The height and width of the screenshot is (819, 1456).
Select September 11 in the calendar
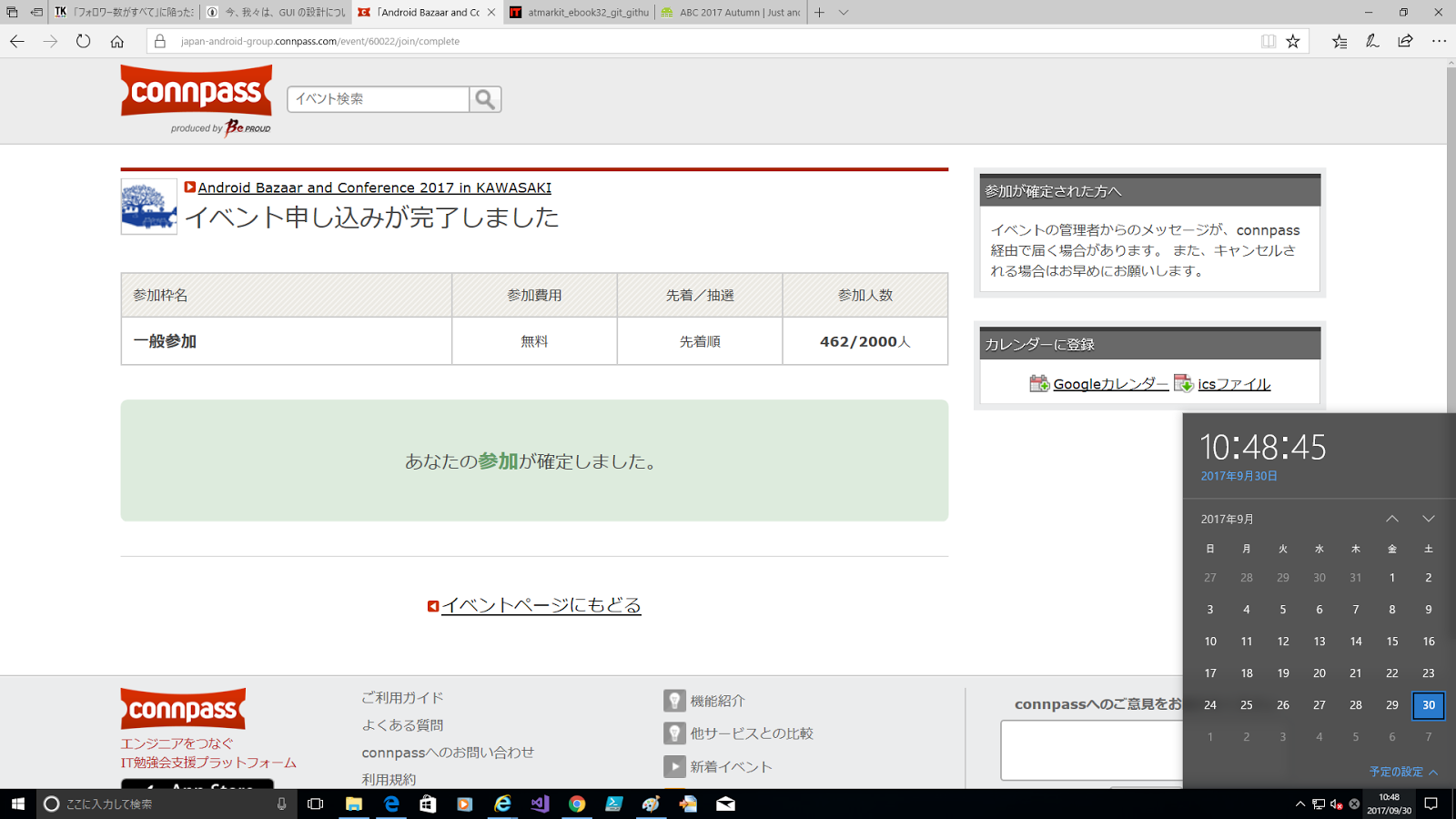pyautogui.click(x=1247, y=642)
